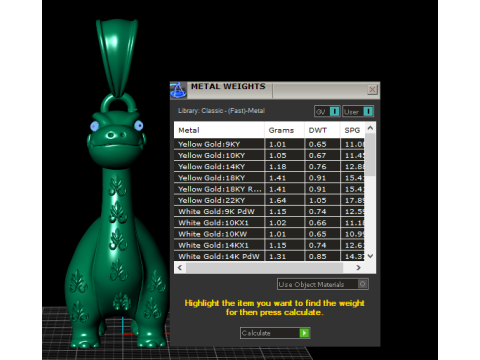The image size is (480, 360).
Task: Click the Library: Classic - (Fast)-Metal label
Action: [221, 111]
